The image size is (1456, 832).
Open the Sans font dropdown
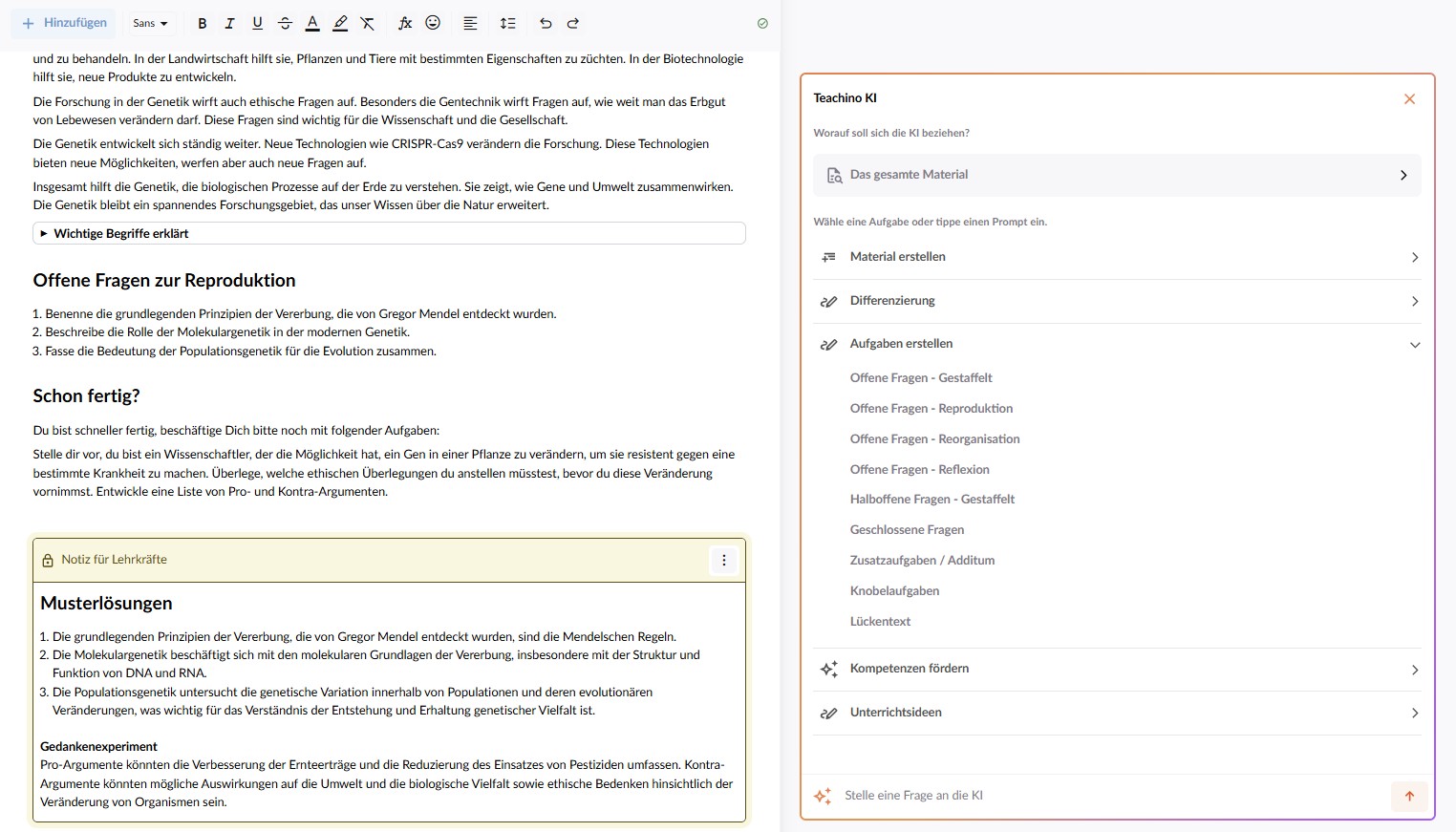point(150,23)
